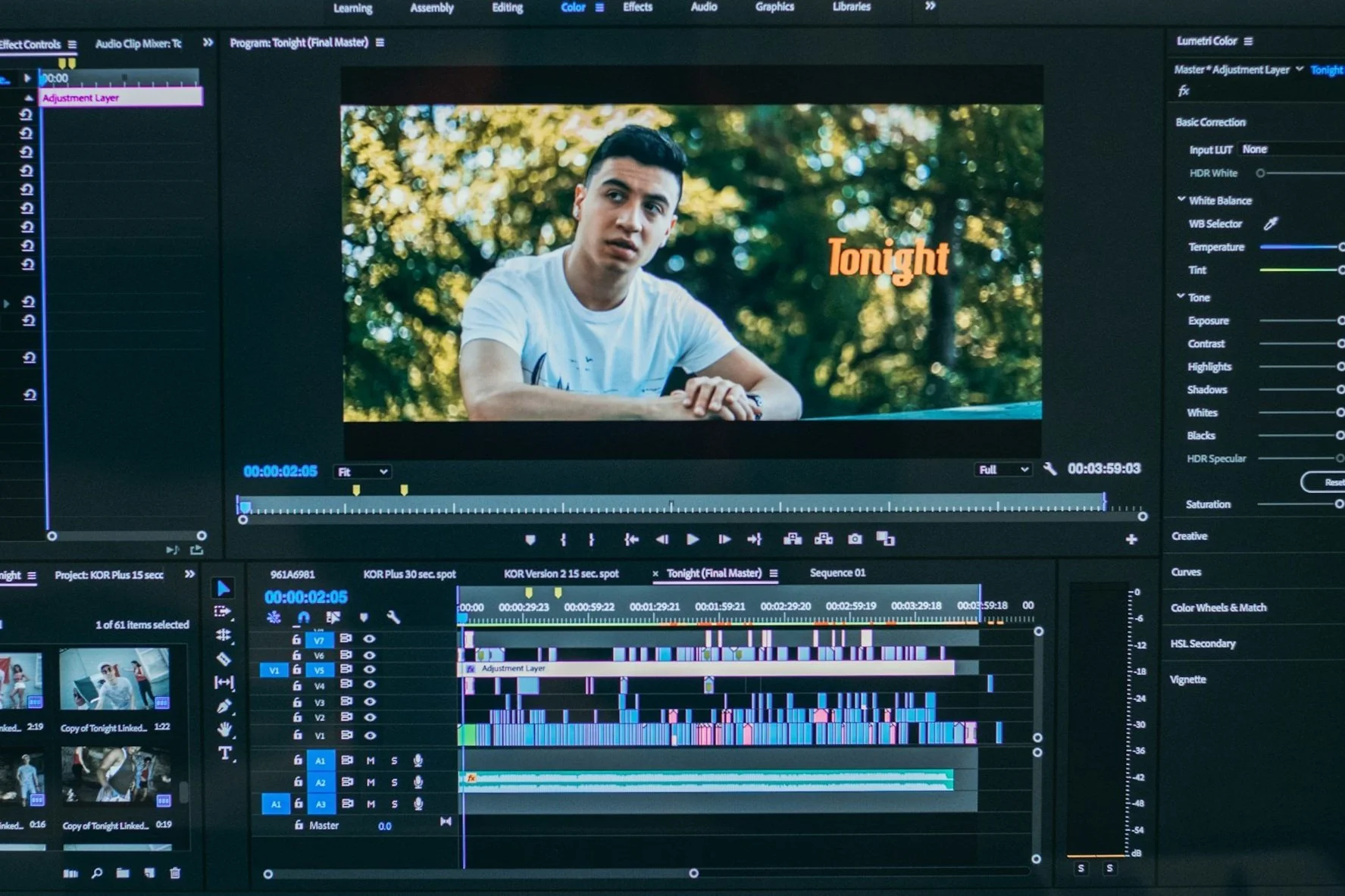Select the Hand tool
The image size is (1345, 896).
[x=224, y=728]
